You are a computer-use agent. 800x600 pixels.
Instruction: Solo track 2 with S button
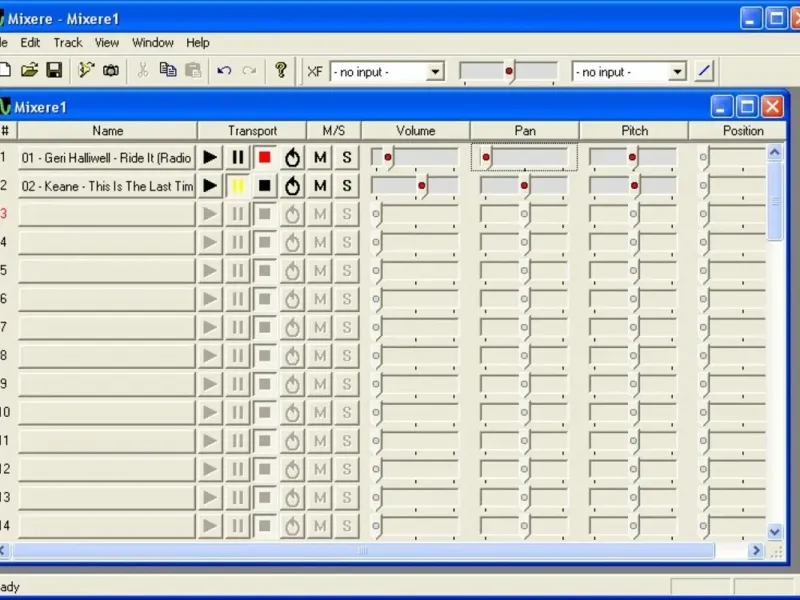tap(347, 186)
